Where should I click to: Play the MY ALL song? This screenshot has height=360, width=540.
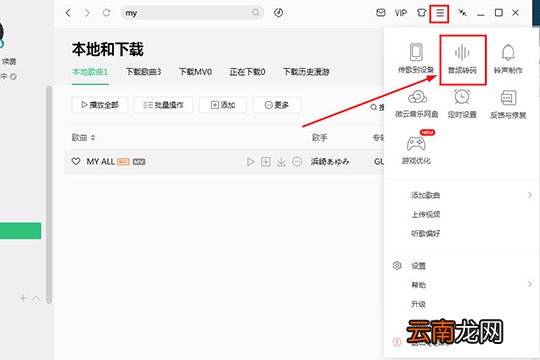coord(250,162)
